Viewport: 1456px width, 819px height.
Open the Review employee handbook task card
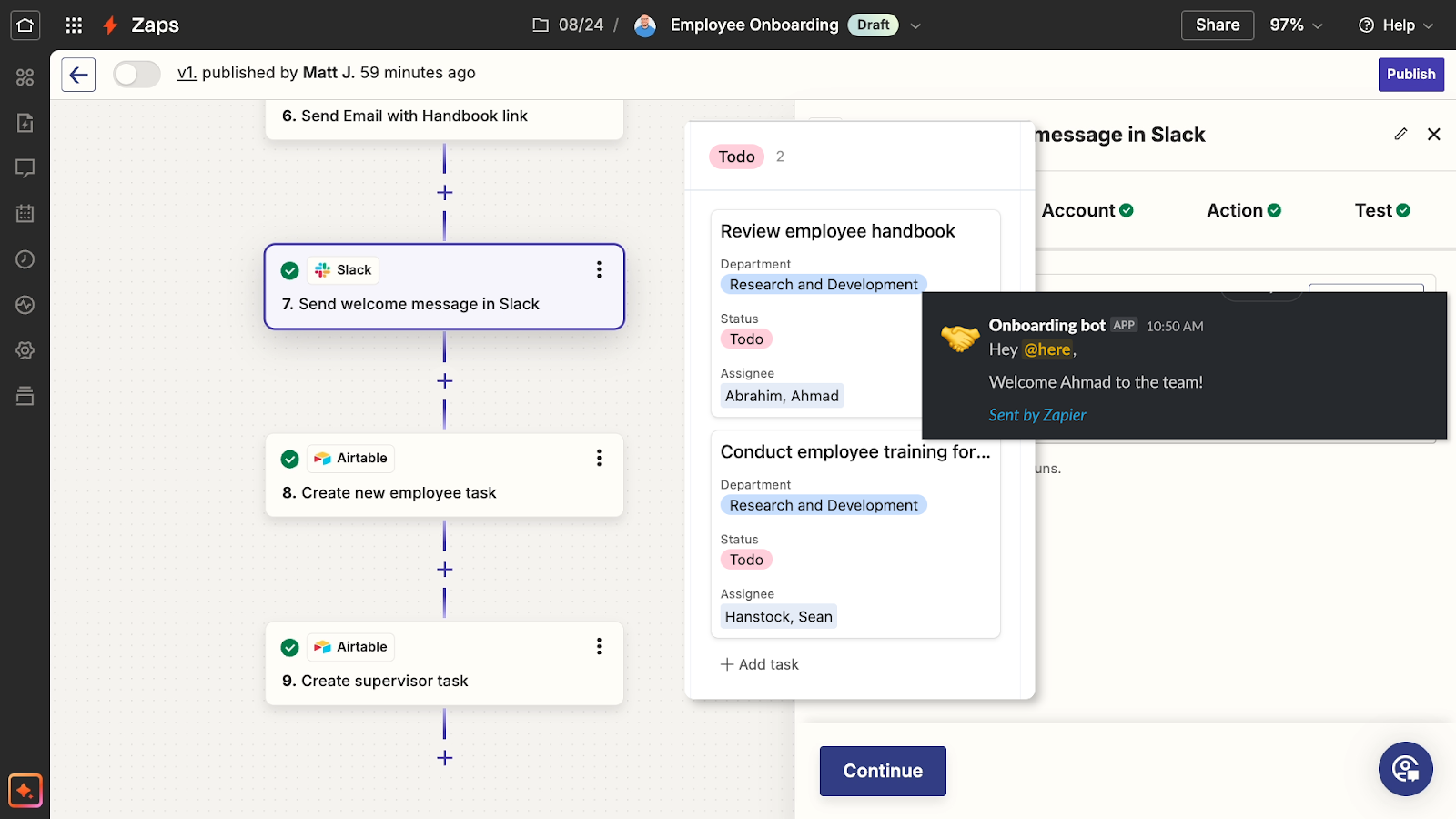[x=855, y=314]
